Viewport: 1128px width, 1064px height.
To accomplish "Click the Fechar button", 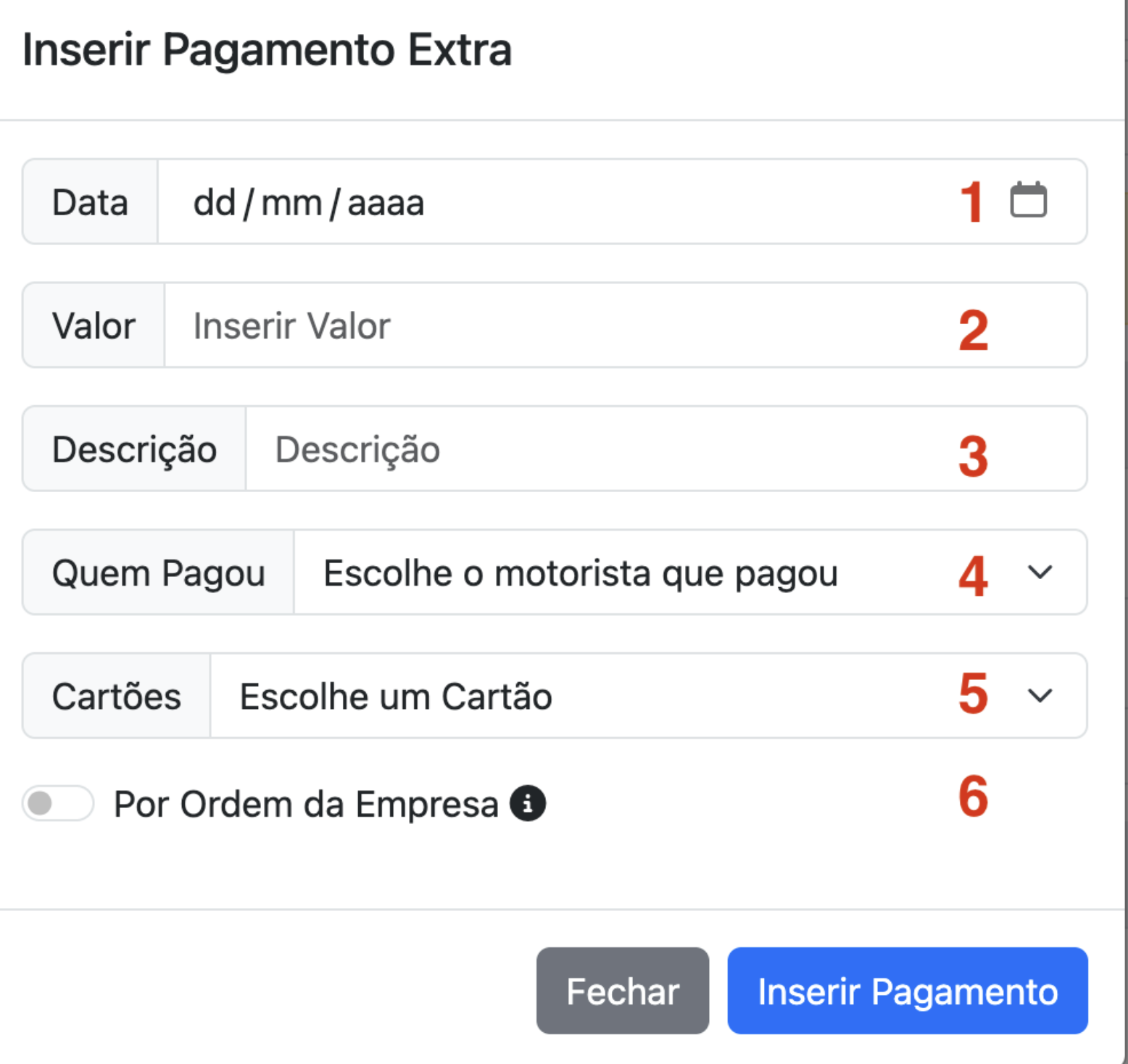I will [x=623, y=991].
